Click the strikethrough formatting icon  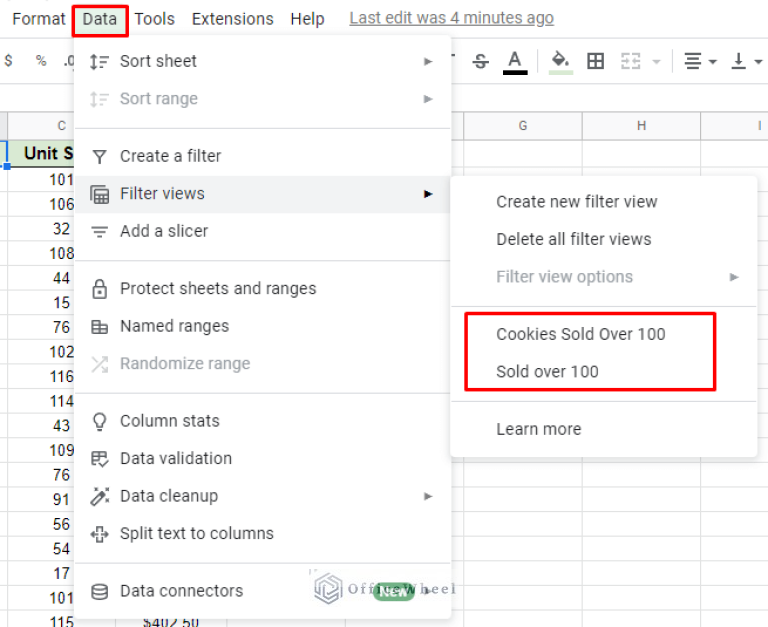tap(481, 61)
